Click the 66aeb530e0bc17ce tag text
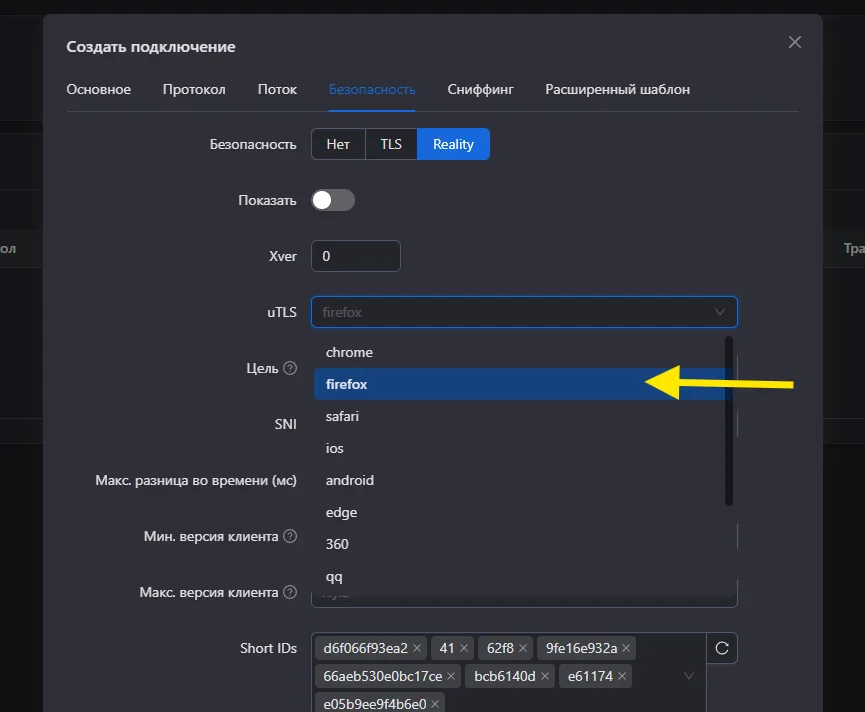This screenshot has height=712, width=865. pos(383,676)
